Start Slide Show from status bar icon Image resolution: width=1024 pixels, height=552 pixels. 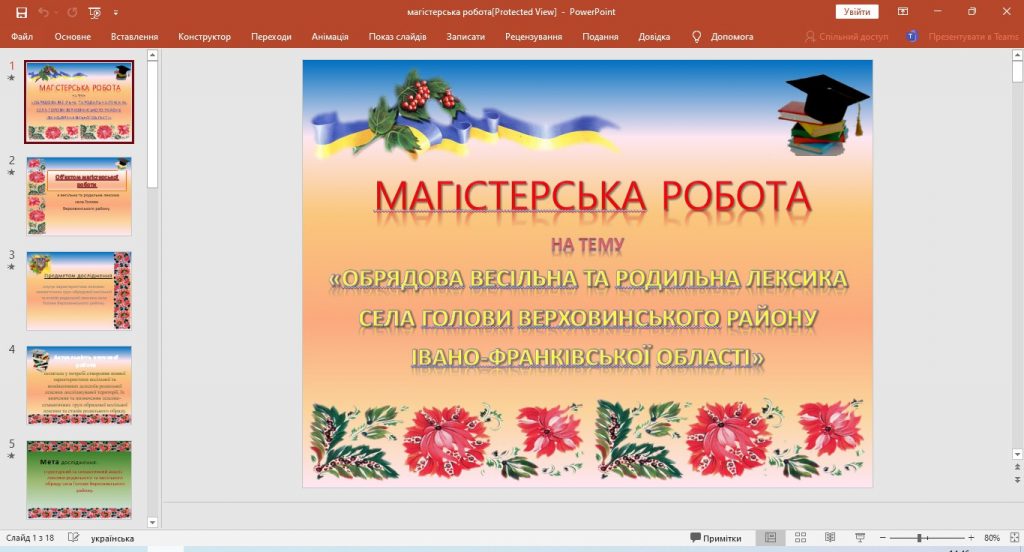pos(860,538)
